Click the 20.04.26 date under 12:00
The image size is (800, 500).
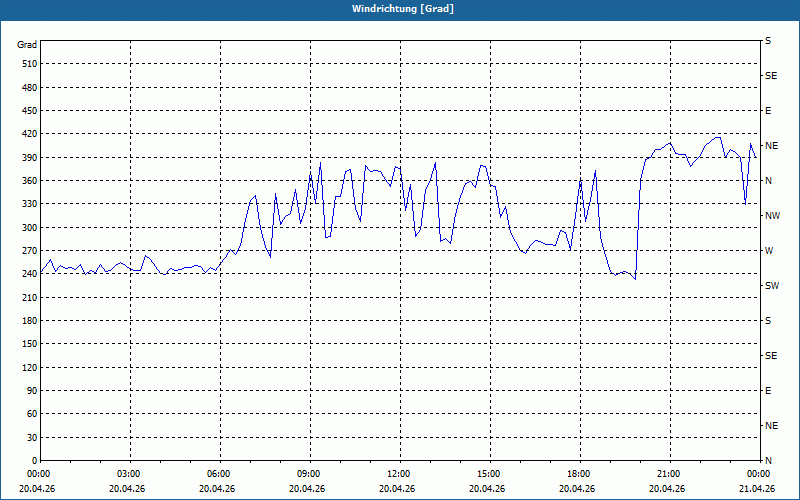pyautogui.click(x=397, y=489)
